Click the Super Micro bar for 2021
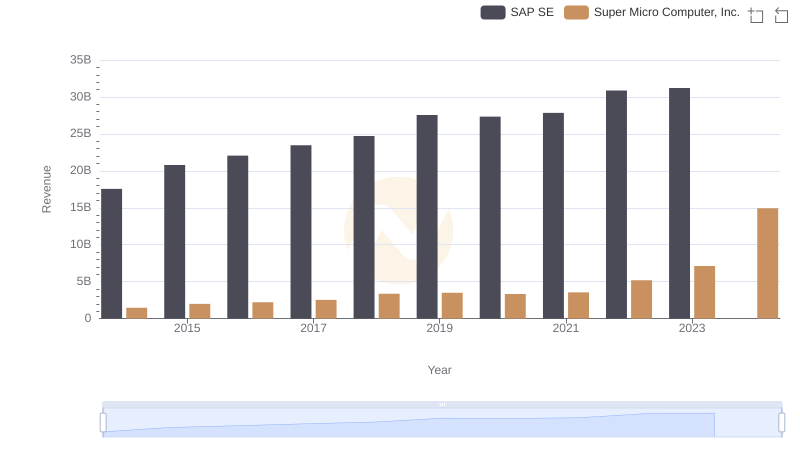 578,305
